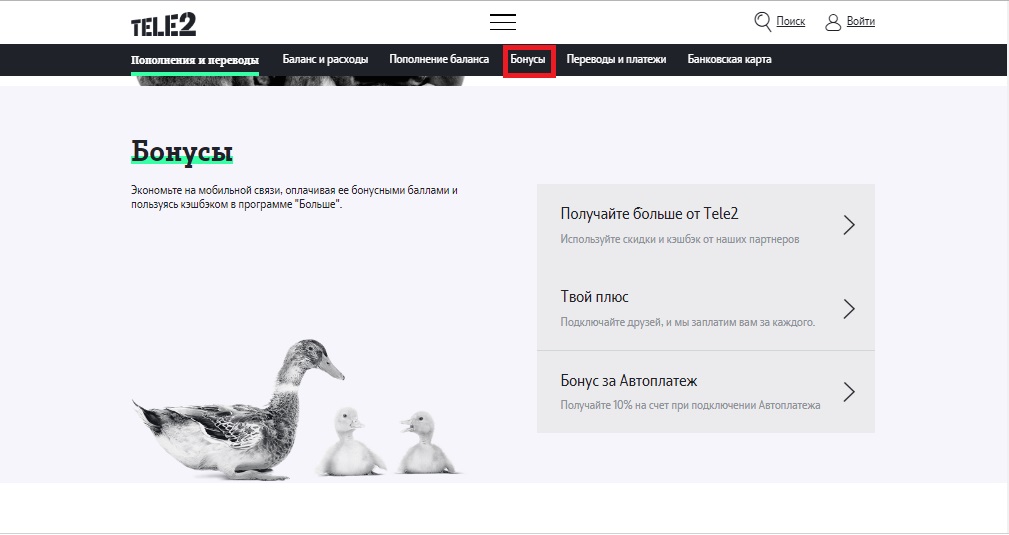Click chevron beside Бонус за Автоплатеж
The image size is (1009, 535).
(x=848, y=391)
